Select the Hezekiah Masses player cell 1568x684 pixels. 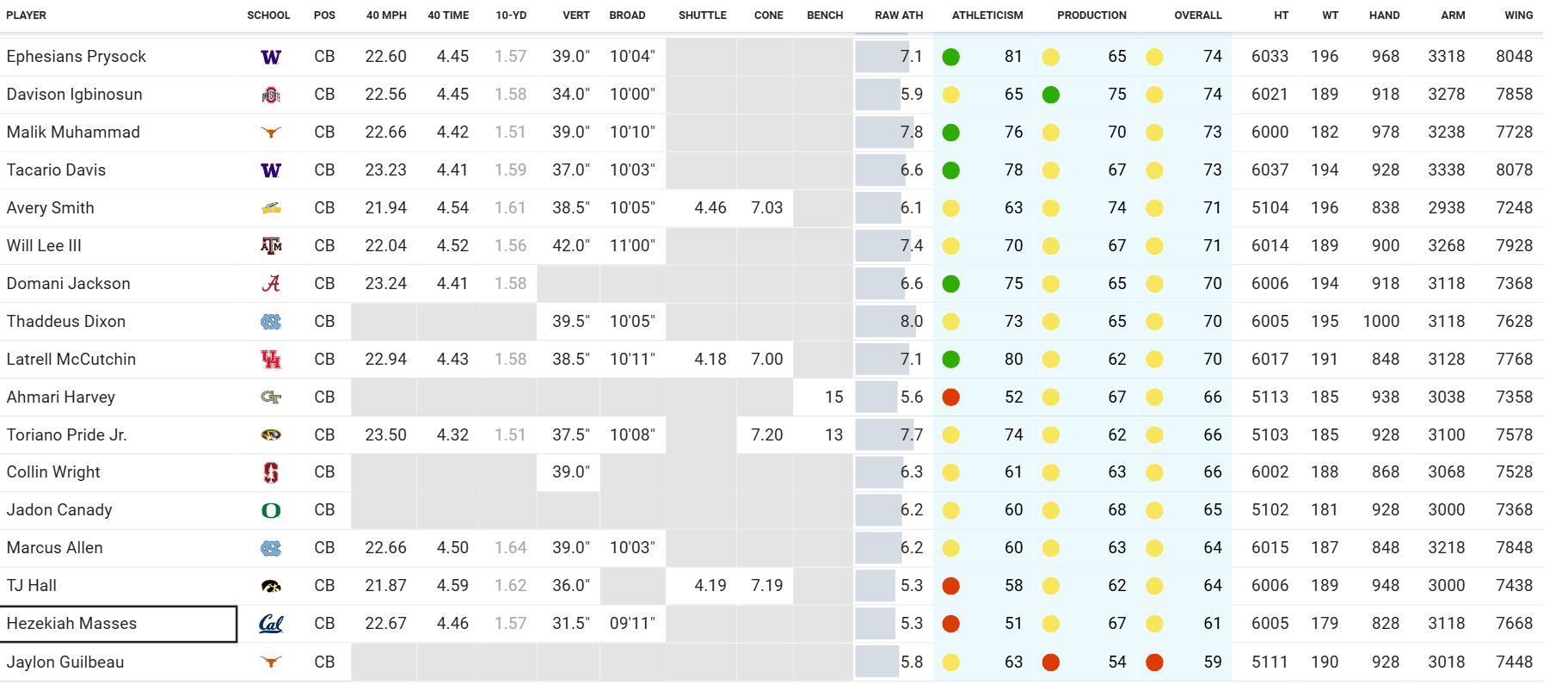(119, 624)
